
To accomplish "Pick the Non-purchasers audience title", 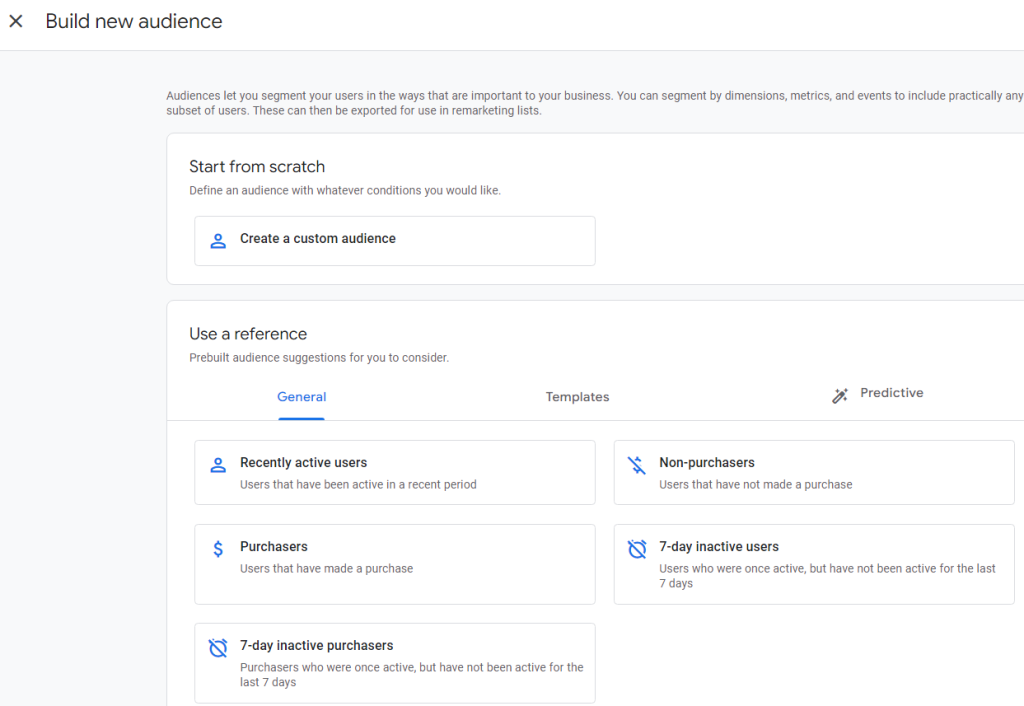I will click(706, 463).
